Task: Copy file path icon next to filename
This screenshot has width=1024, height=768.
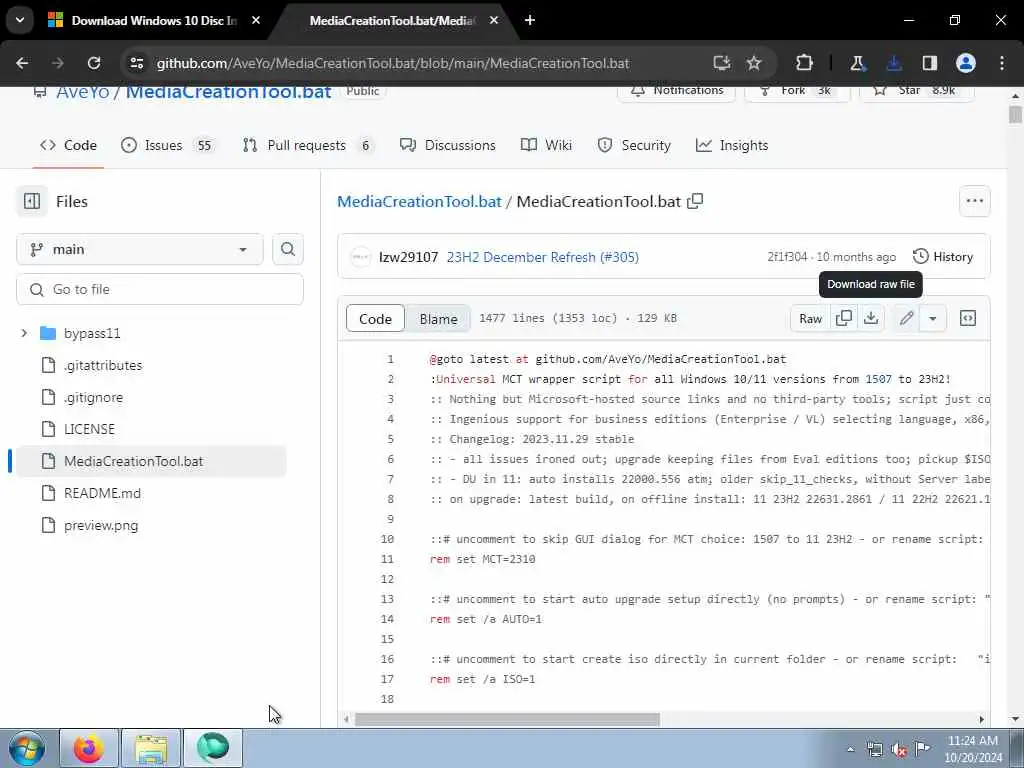Action: pos(696,201)
